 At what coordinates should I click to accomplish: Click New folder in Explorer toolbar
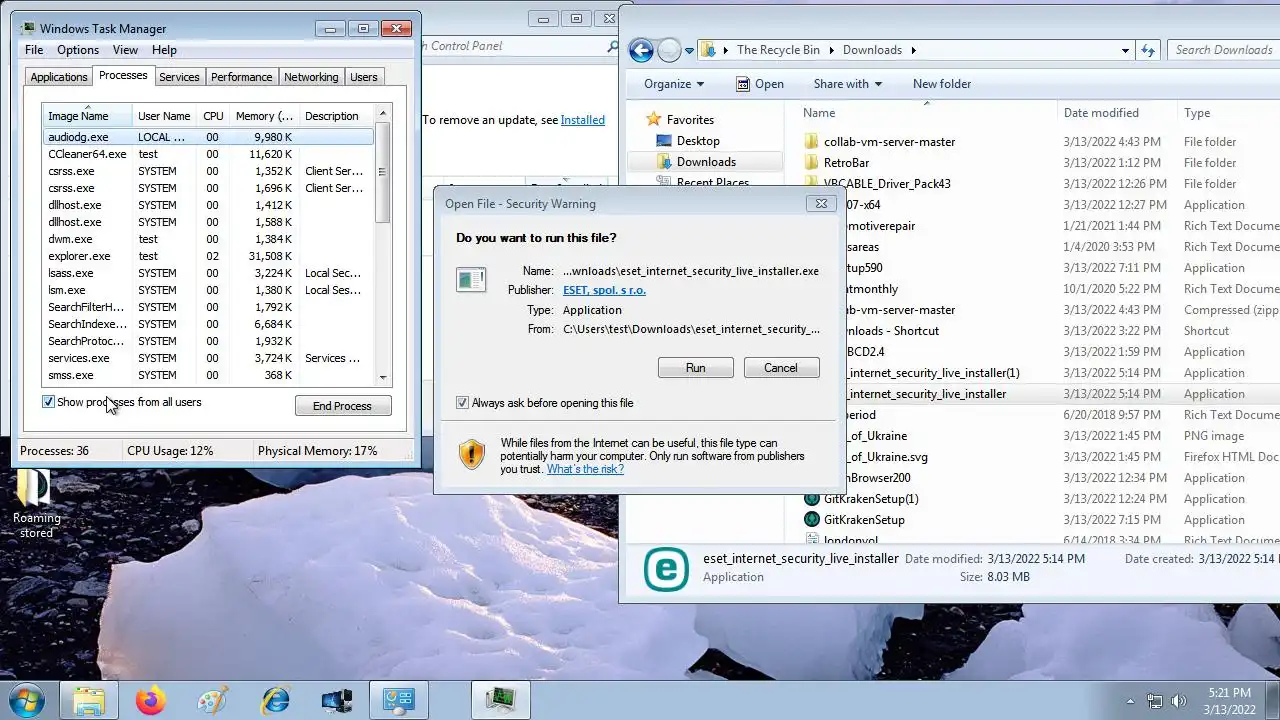pos(942,84)
